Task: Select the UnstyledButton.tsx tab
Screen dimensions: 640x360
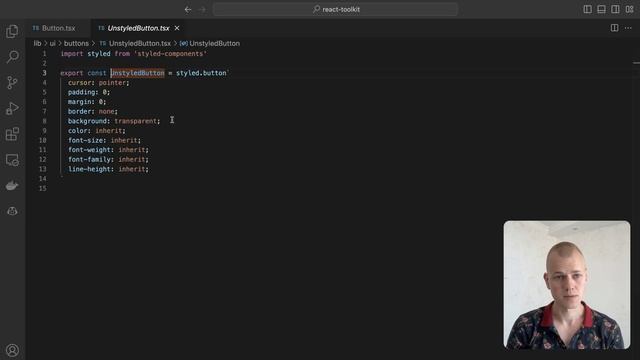Action: tap(138, 28)
